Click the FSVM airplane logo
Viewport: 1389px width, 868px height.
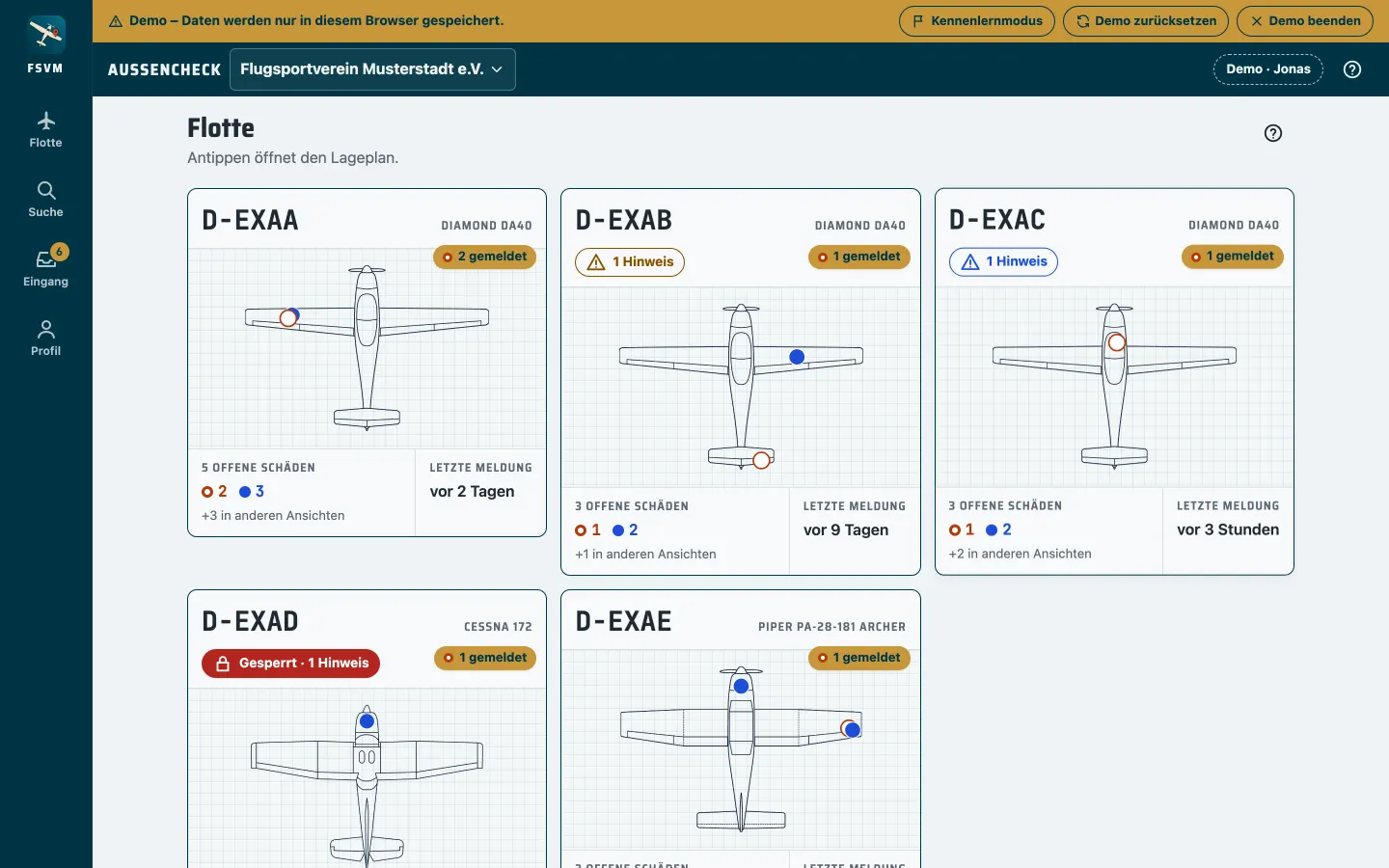tap(45, 34)
